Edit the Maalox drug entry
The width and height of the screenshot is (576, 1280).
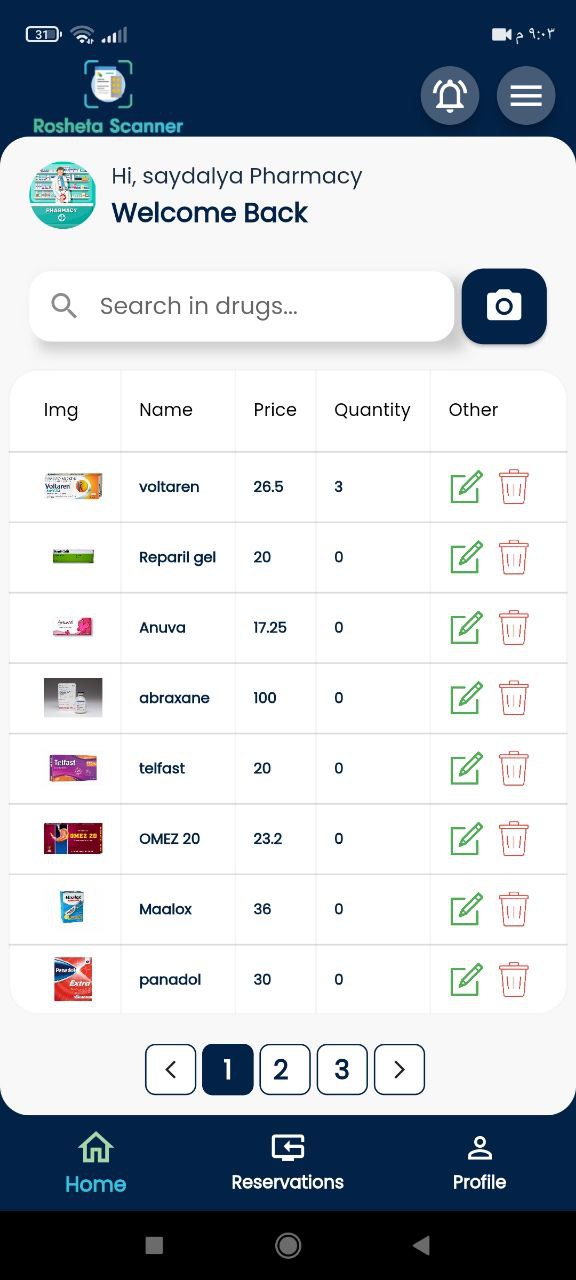[x=465, y=909]
